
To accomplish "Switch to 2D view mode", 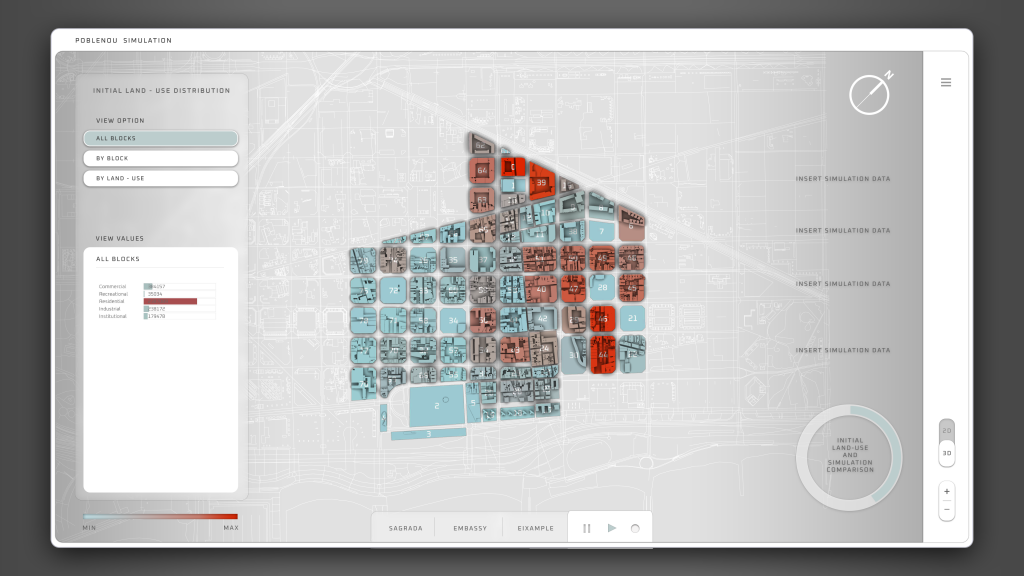I will pos(946,432).
